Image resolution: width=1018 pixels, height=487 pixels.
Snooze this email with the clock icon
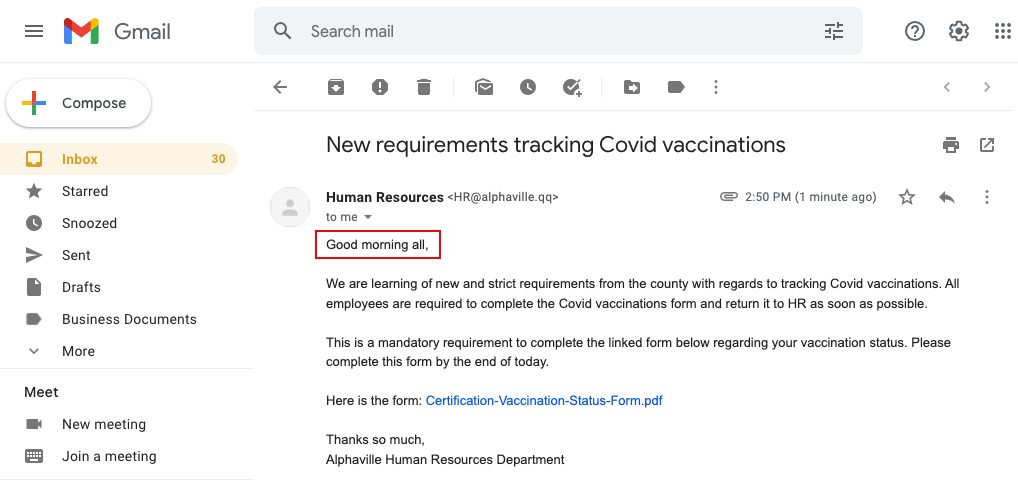(x=528, y=87)
